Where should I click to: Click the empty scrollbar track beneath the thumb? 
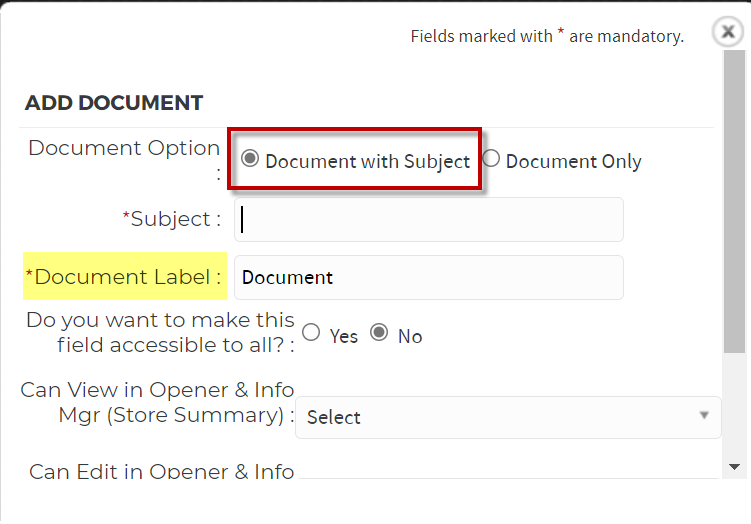734,405
